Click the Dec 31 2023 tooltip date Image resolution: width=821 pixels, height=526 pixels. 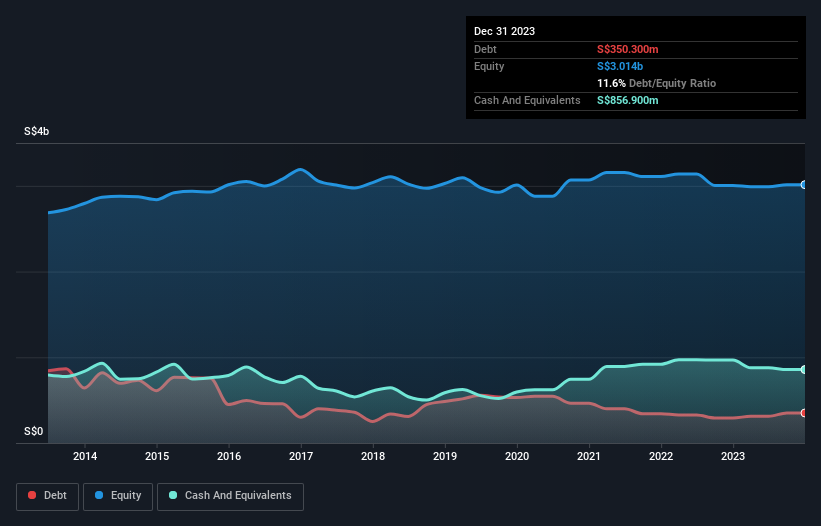[504, 31]
